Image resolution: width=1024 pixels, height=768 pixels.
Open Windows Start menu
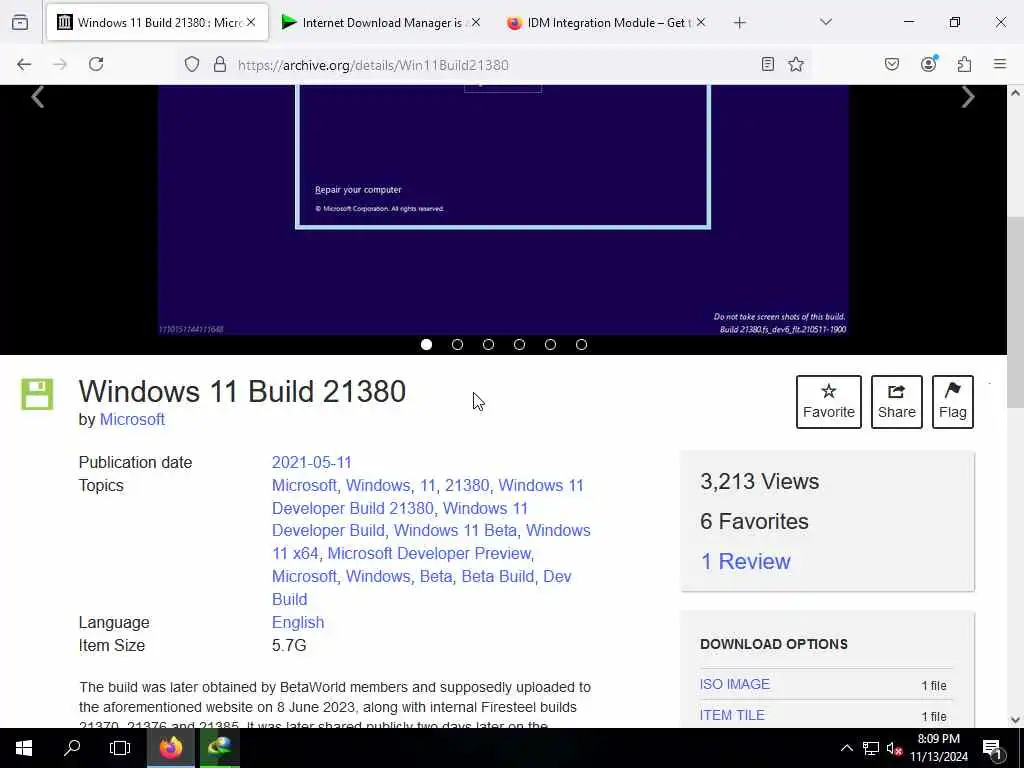click(24, 748)
